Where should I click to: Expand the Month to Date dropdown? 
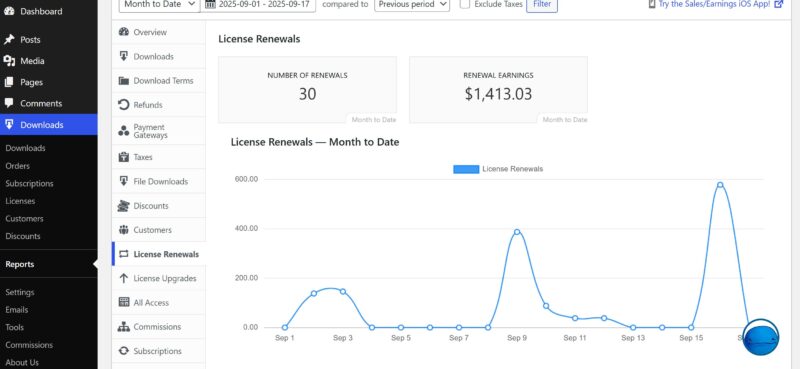(160, 4)
